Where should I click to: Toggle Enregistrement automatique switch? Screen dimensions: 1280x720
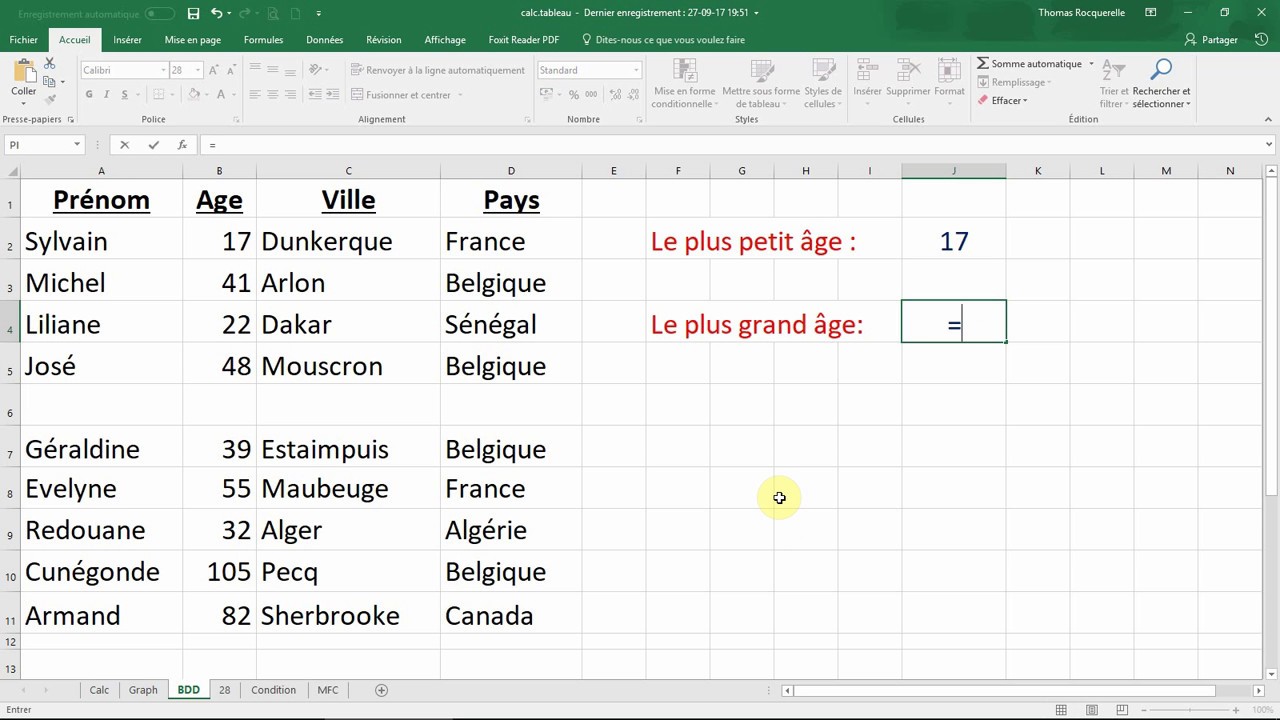[160, 14]
